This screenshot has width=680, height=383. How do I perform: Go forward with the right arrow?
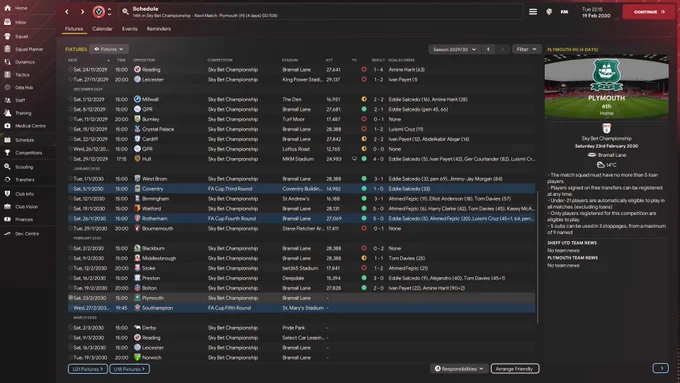pos(82,12)
